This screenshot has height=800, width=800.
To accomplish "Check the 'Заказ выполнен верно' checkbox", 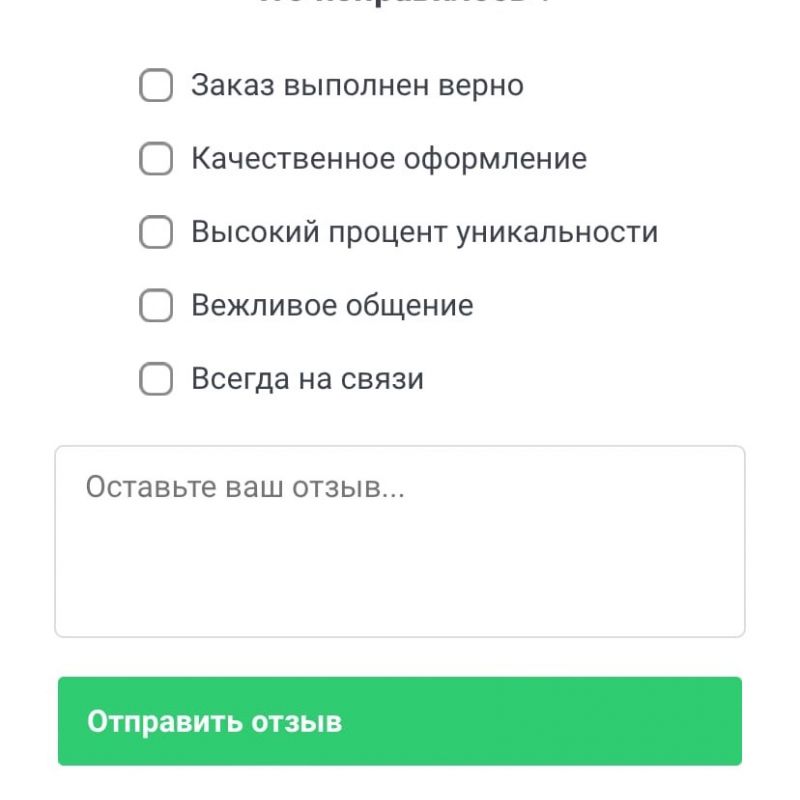I will pyautogui.click(x=156, y=85).
